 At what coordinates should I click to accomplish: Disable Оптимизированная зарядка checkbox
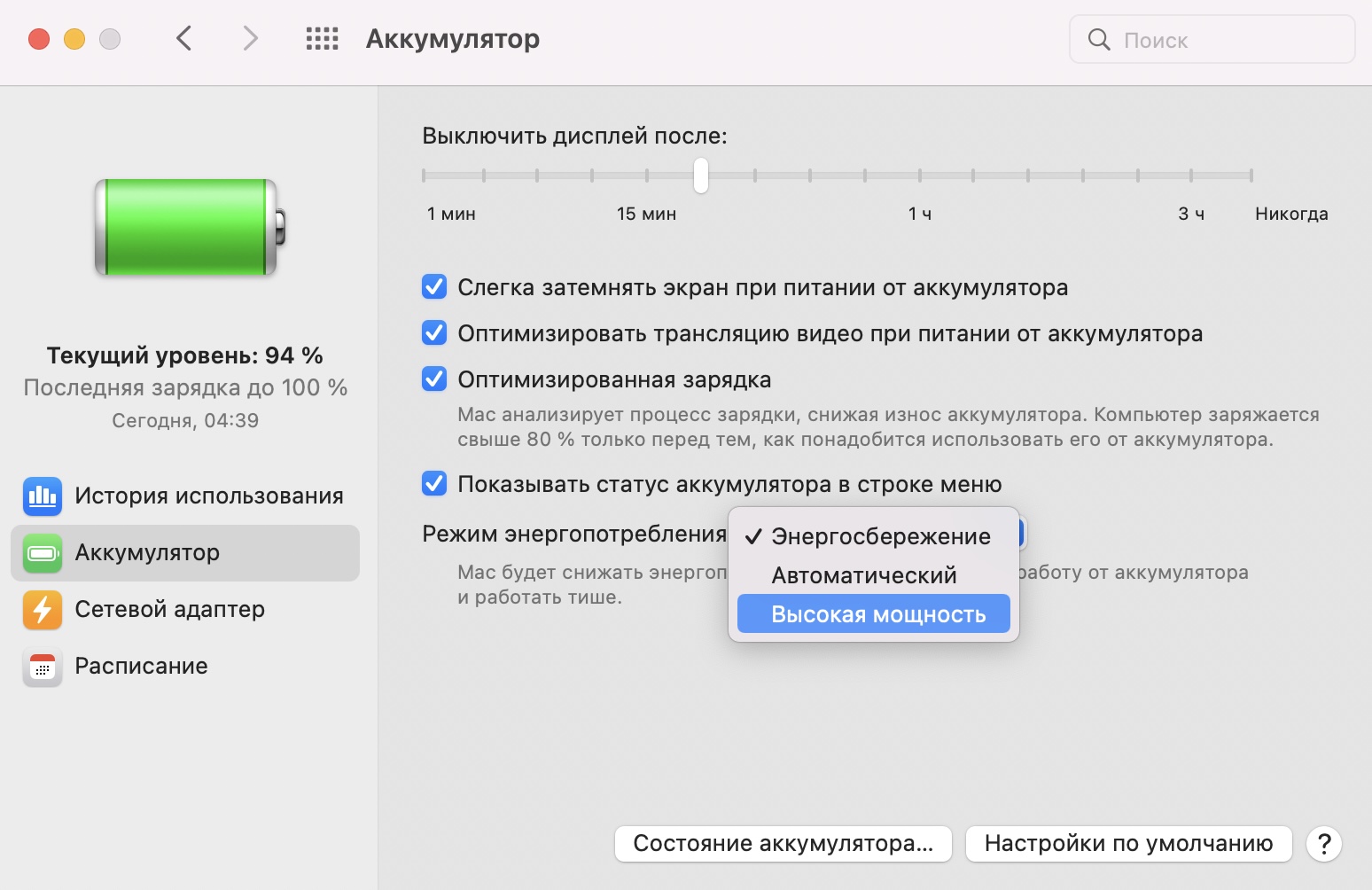(434, 379)
